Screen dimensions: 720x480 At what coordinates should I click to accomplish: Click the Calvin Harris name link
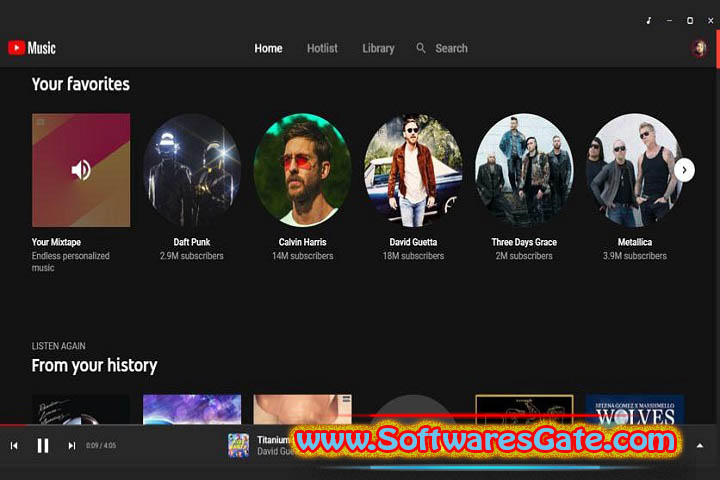[303, 242]
